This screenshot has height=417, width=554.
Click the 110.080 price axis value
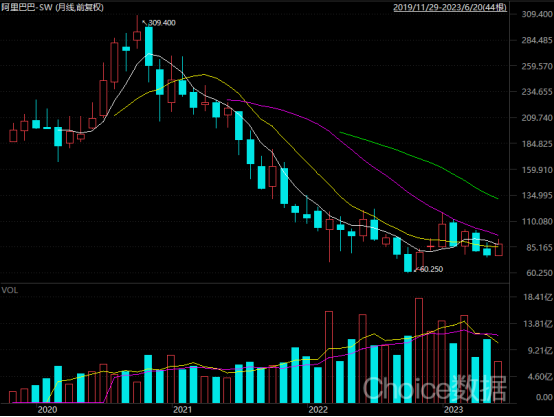537,222
